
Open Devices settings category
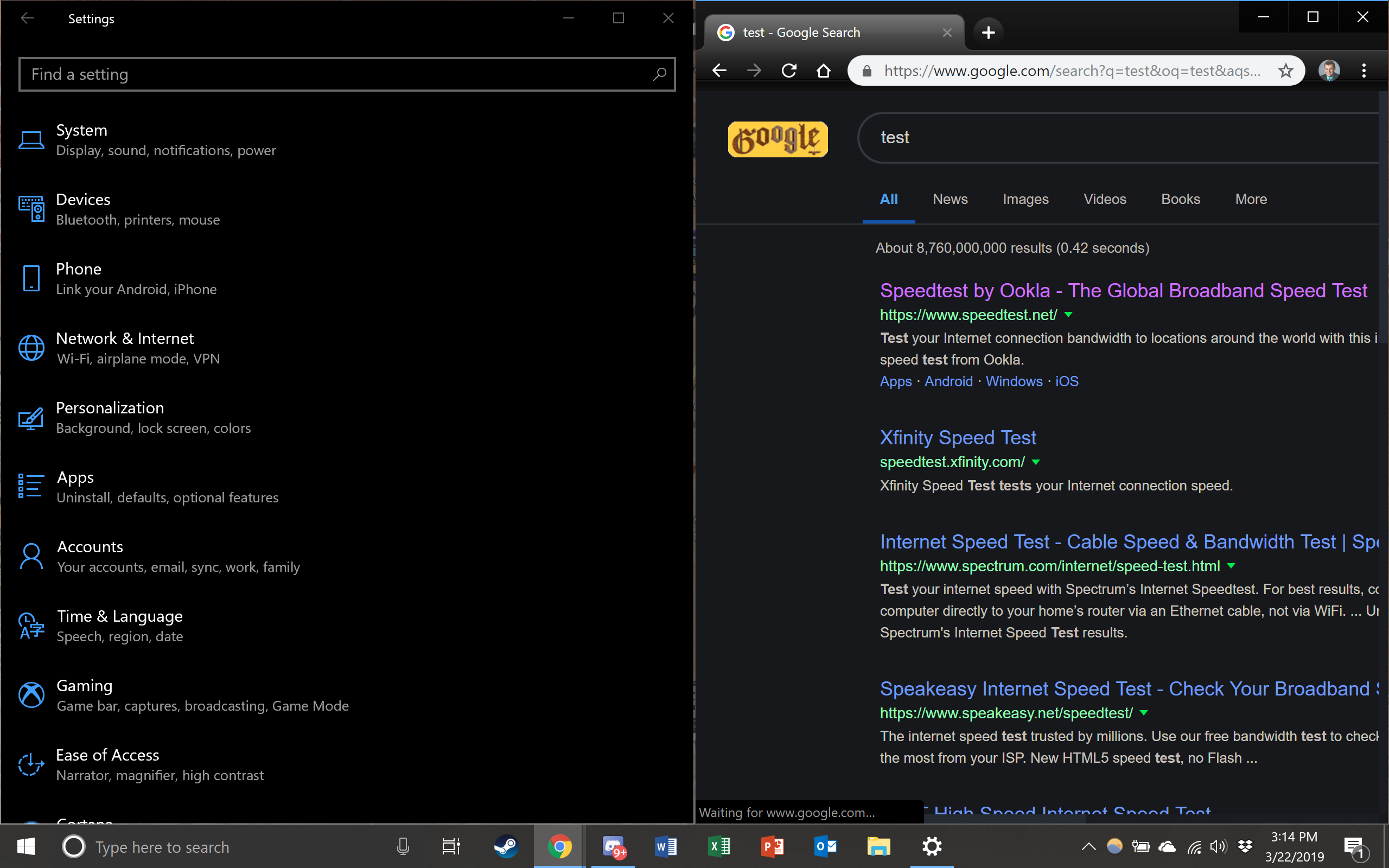(x=119, y=209)
